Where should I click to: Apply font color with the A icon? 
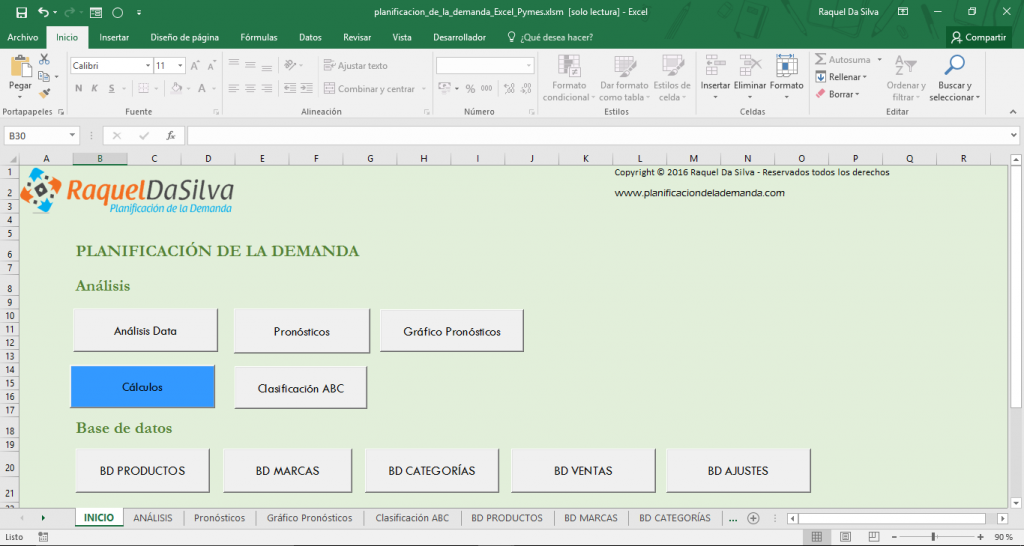[202, 88]
